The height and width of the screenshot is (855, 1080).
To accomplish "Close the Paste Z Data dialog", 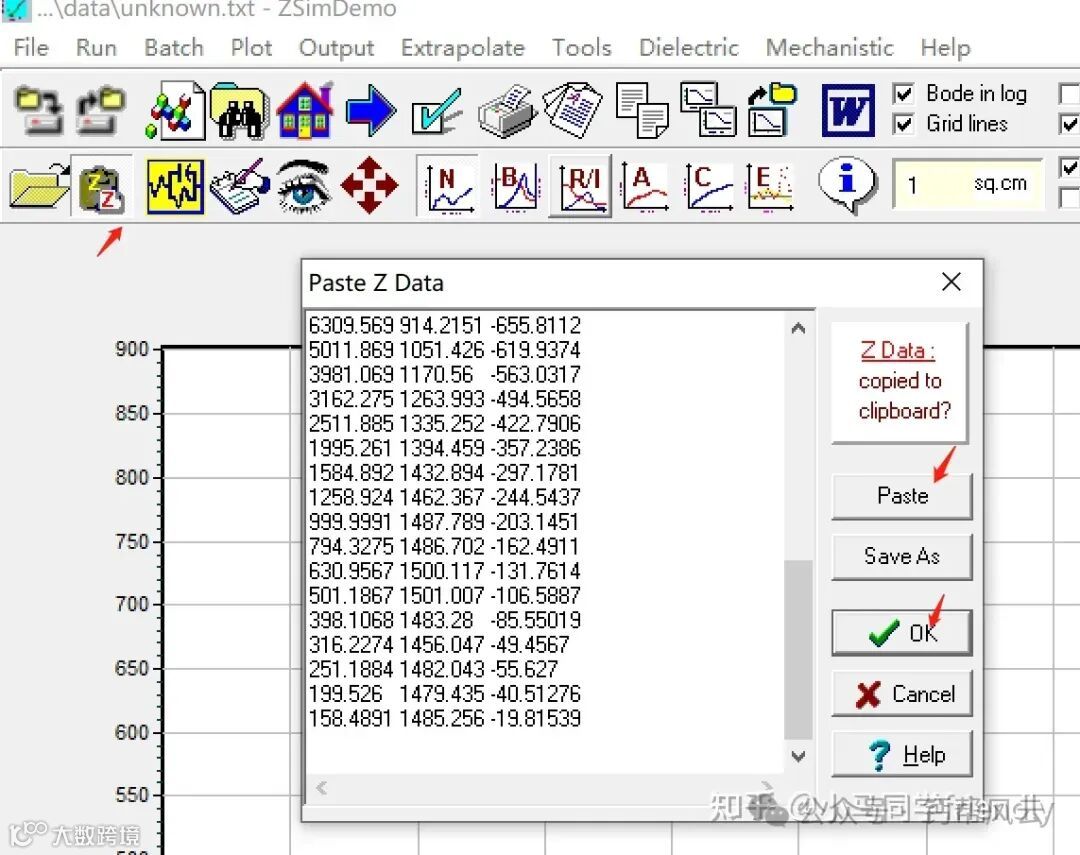I will (x=951, y=282).
